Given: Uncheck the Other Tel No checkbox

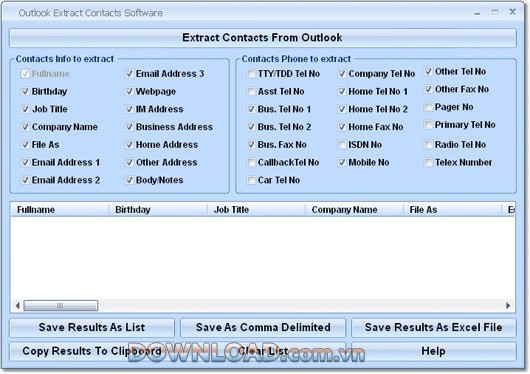Looking at the screenshot, I should pyautogui.click(x=428, y=71).
